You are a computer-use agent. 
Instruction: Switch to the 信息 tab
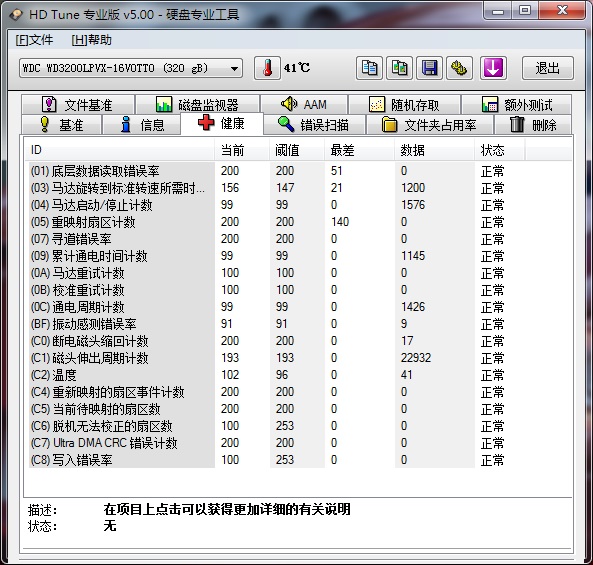click(x=141, y=124)
